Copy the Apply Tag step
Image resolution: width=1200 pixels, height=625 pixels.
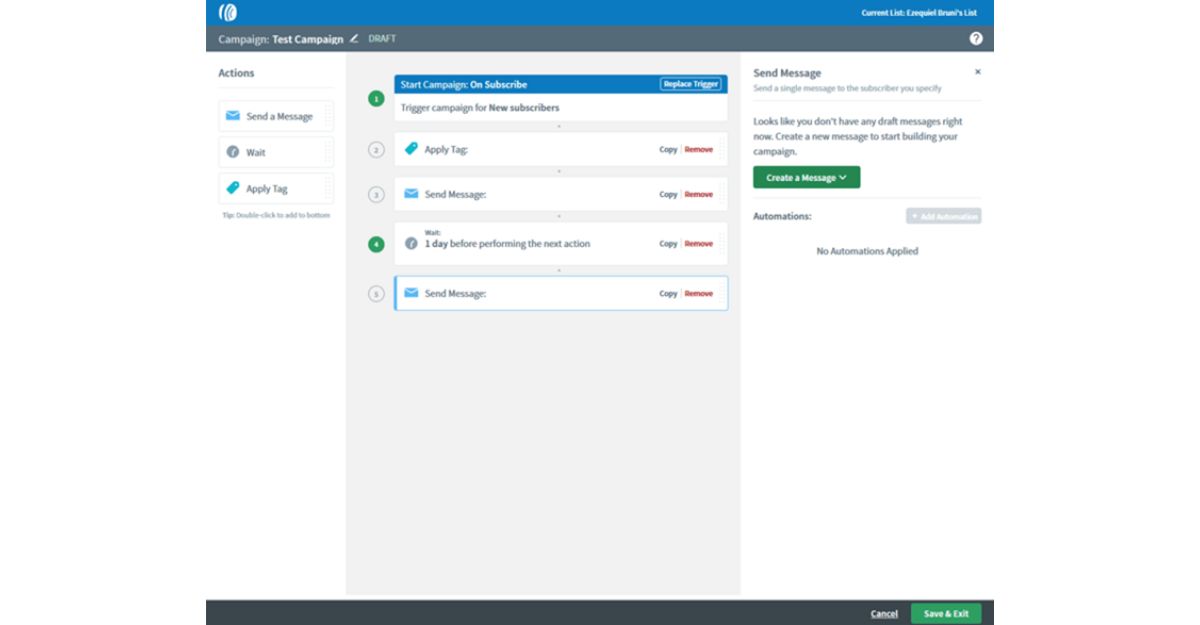point(668,150)
